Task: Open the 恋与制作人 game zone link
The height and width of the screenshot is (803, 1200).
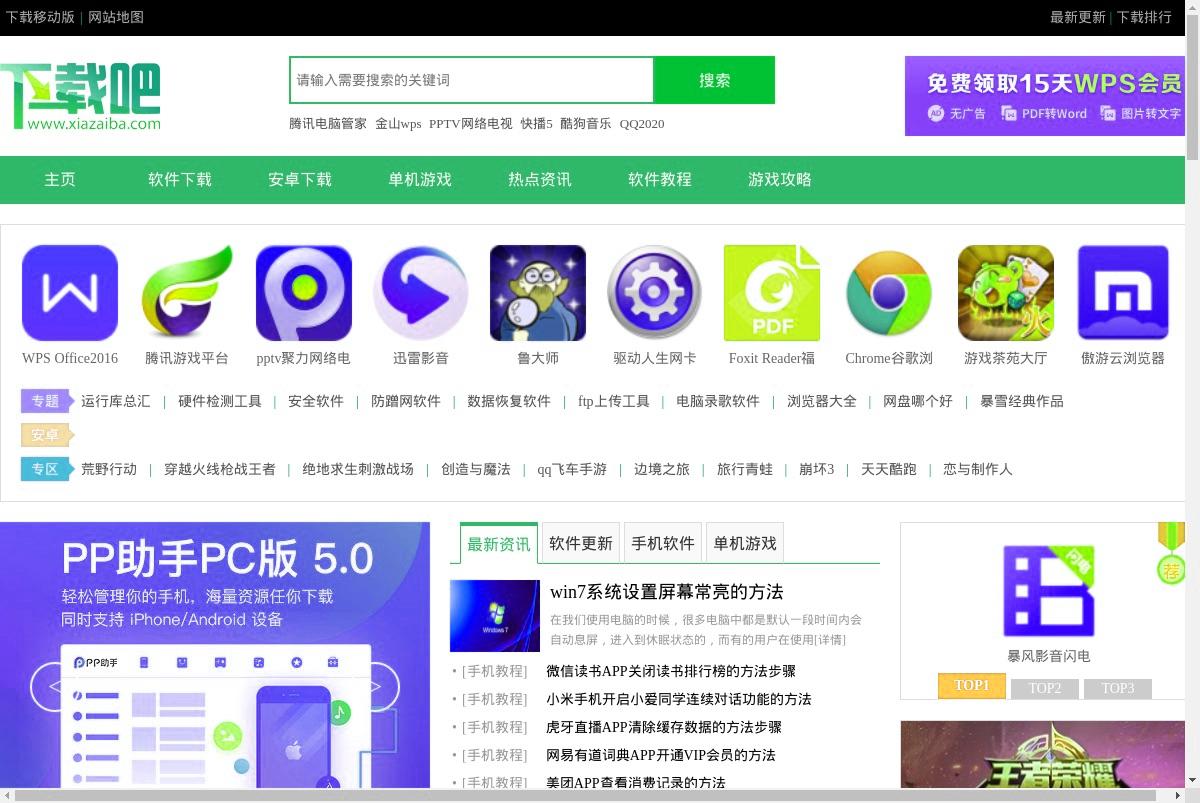Action: click(978, 469)
